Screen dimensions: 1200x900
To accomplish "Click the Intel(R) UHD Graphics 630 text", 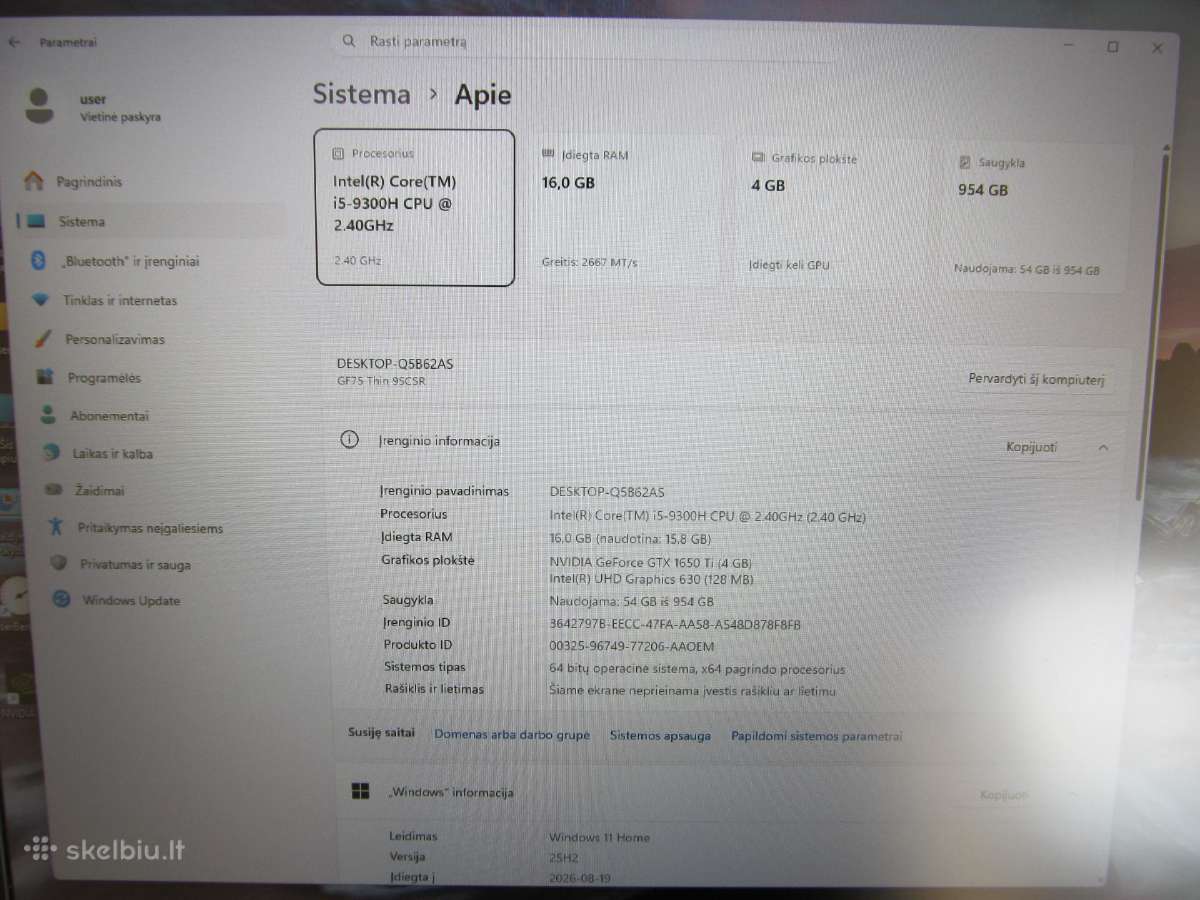I will 651,579.
